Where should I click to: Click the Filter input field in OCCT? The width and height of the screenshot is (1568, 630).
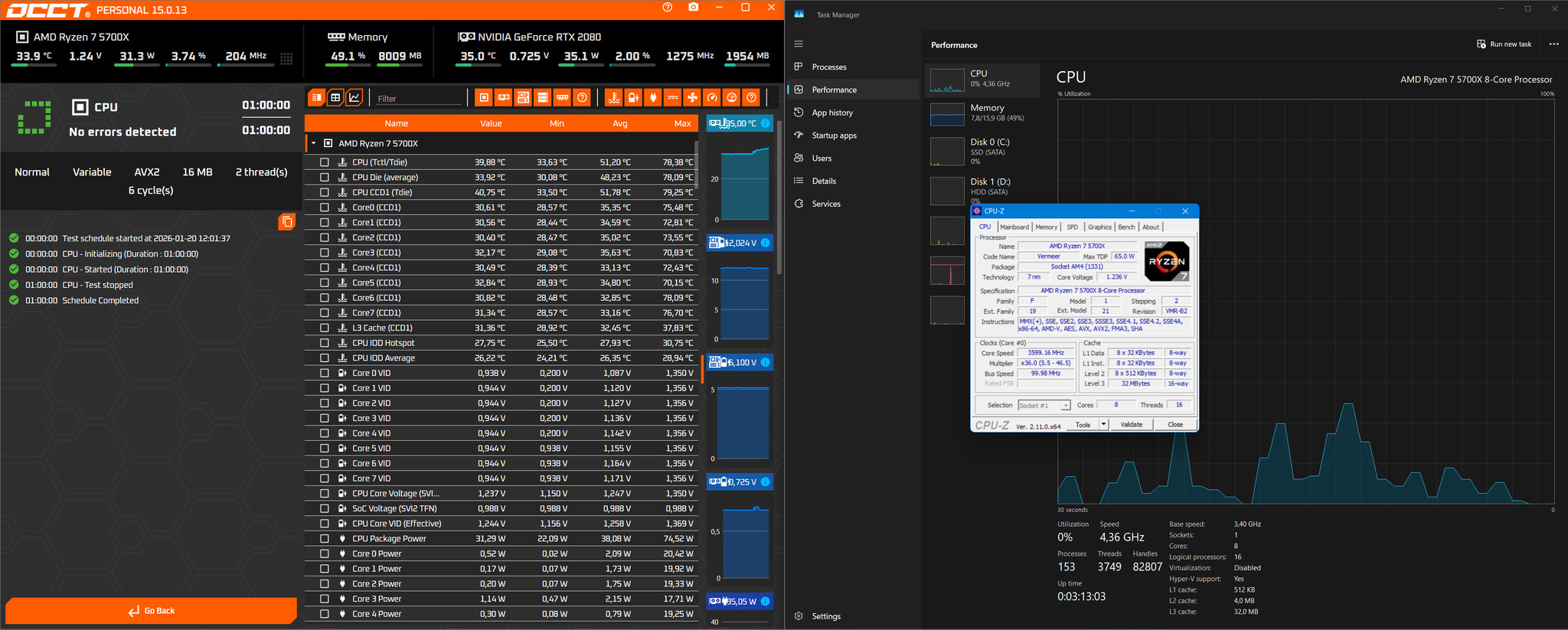[420, 98]
